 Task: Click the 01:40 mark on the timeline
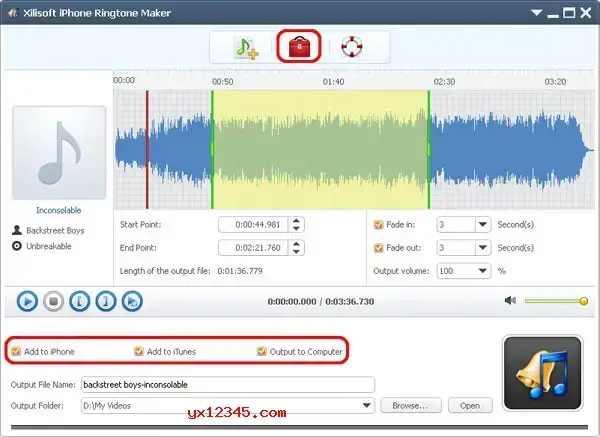[333, 82]
